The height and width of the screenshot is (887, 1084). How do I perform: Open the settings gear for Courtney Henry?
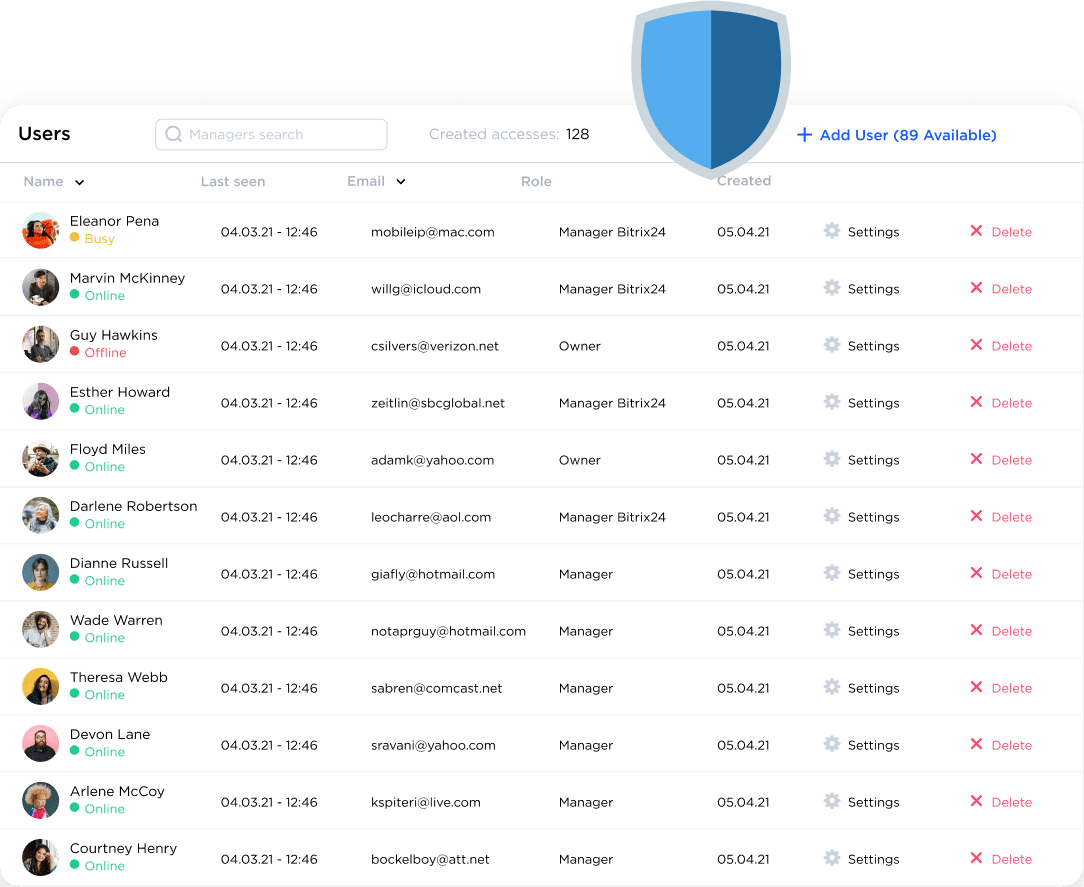[x=832, y=858]
